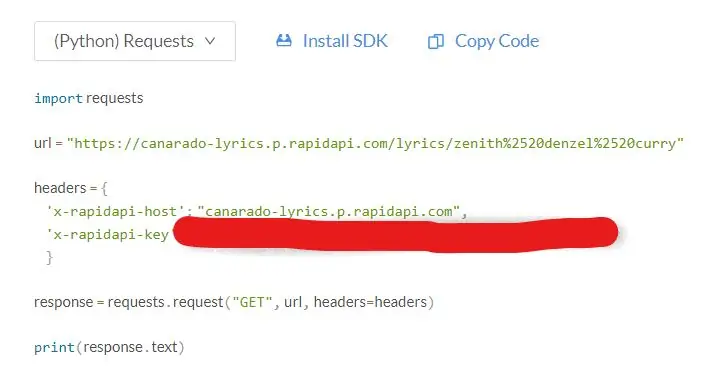Click the opening curly brace of headers
The image size is (725, 377).
click(x=104, y=188)
